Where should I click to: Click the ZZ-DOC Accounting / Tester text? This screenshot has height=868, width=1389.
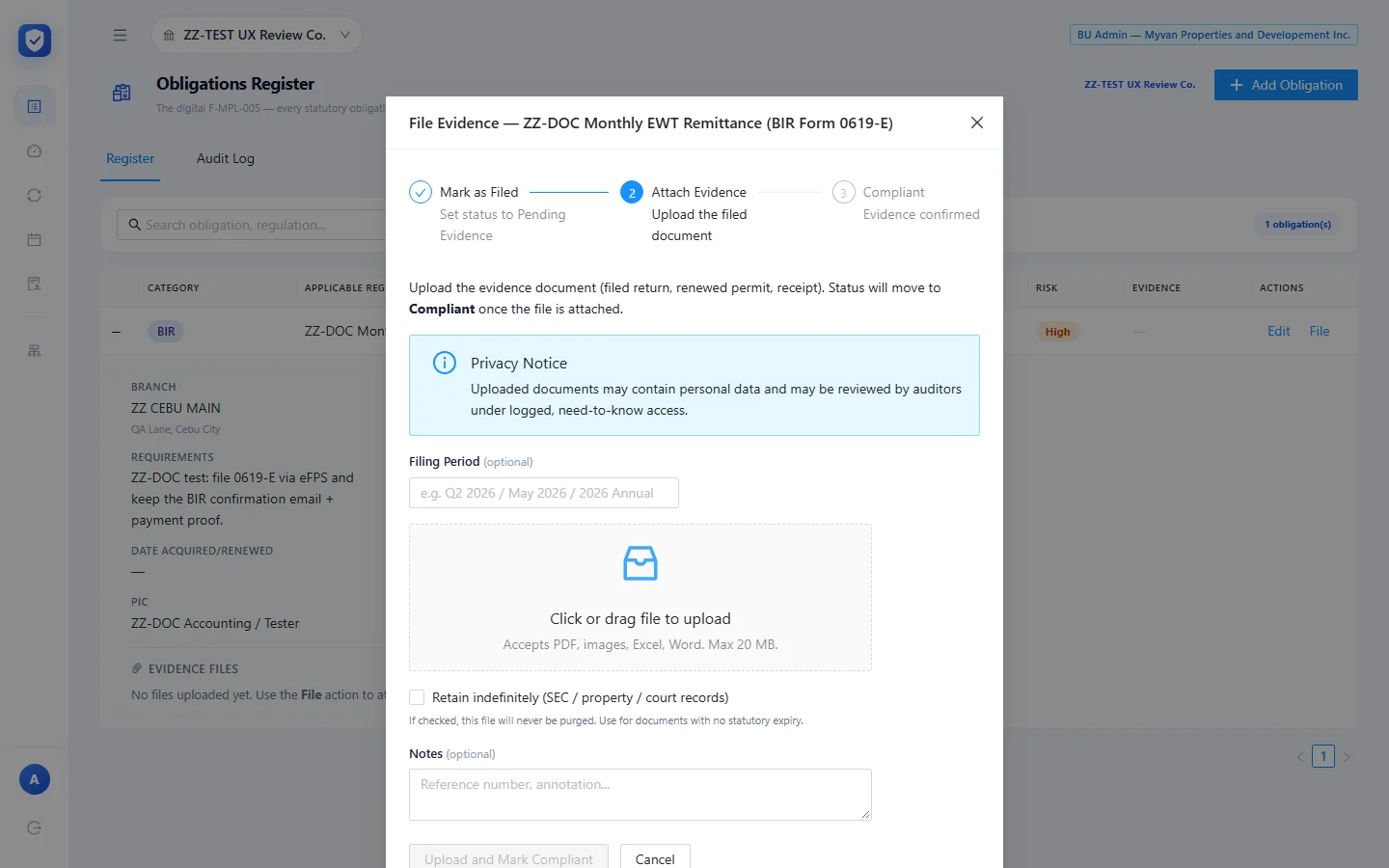coord(215,623)
